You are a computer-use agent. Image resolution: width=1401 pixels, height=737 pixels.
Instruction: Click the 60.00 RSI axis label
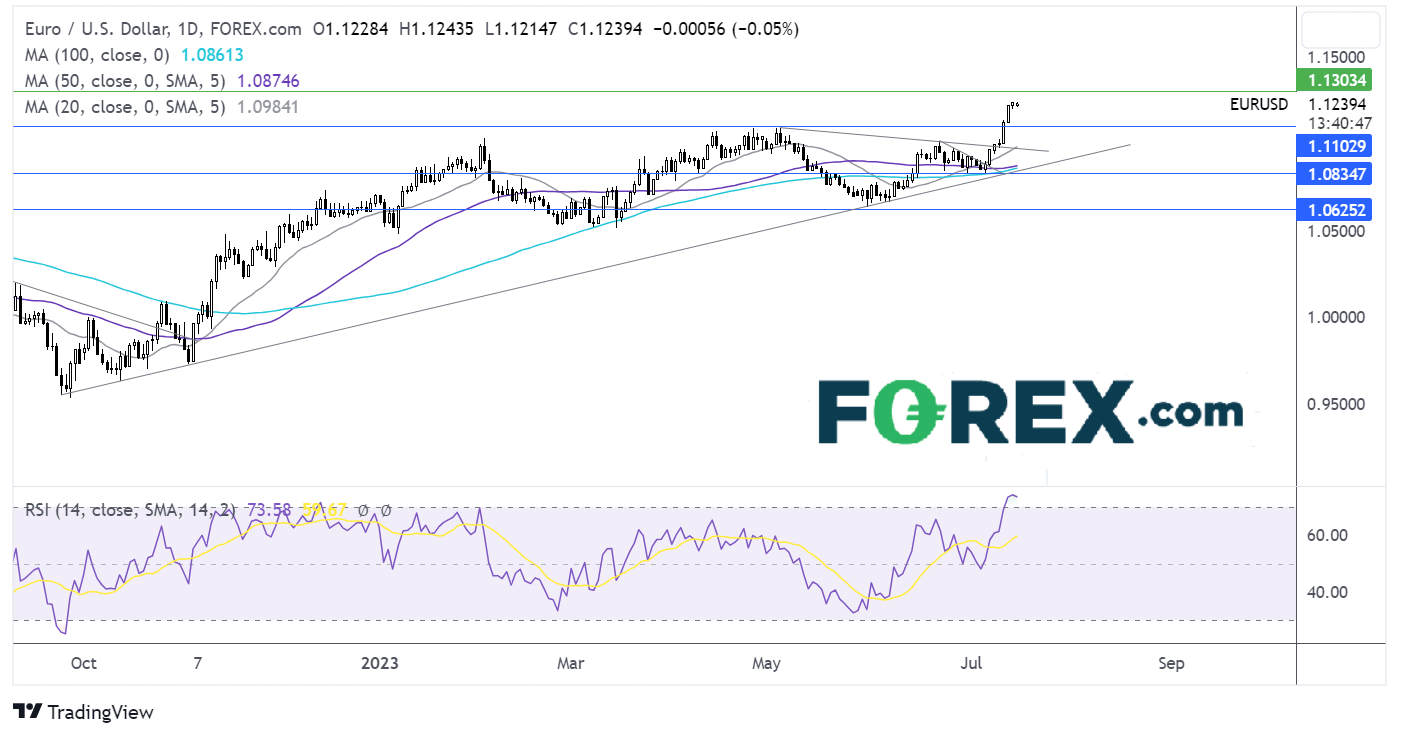click(x=1325, y=535)
